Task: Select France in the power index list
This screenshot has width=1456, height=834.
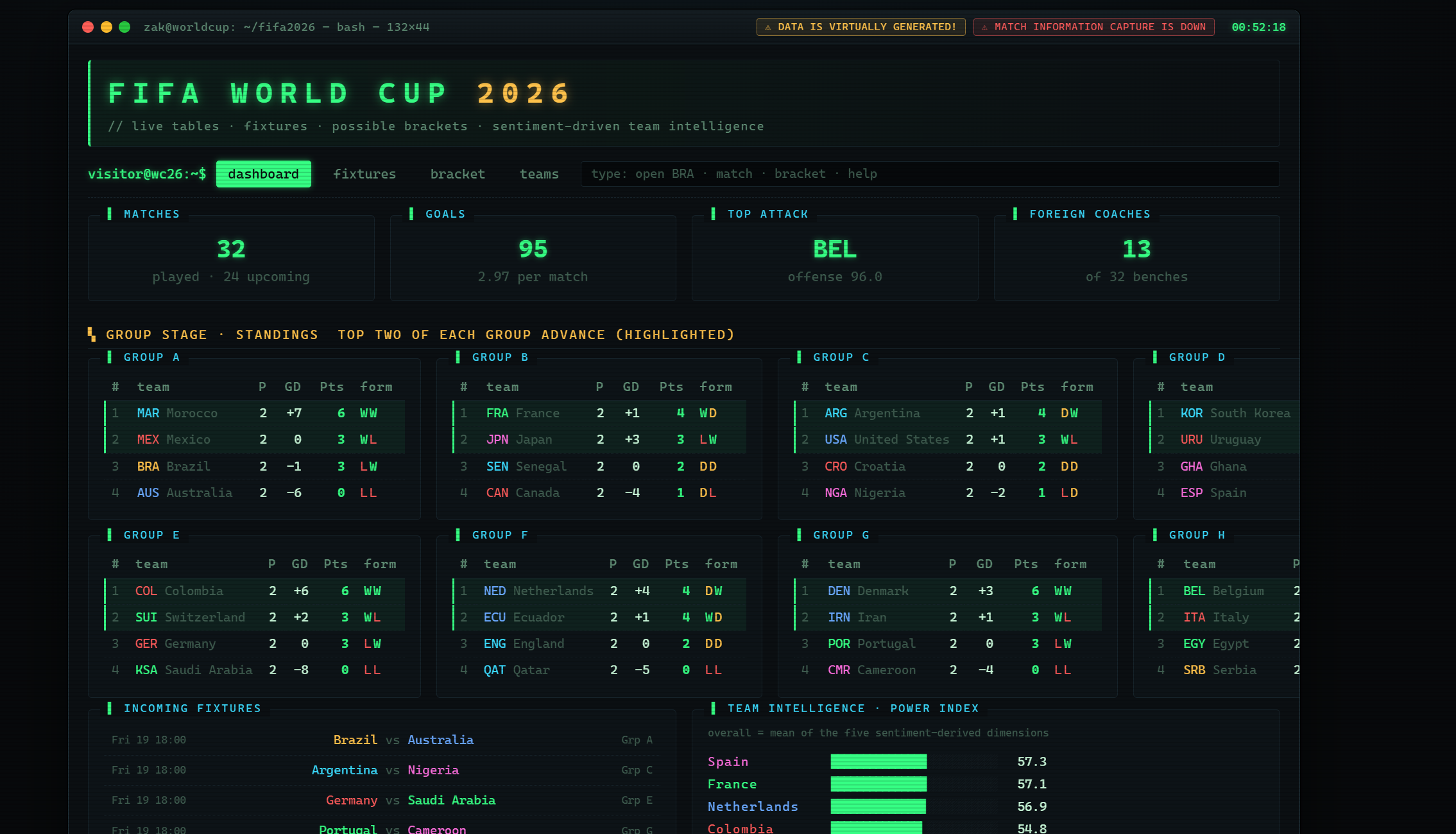Action: [732, 784]
